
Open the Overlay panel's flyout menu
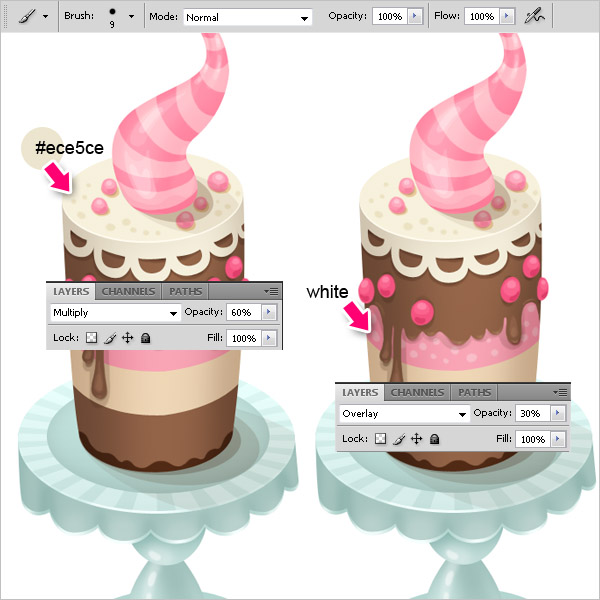point(560,393)
